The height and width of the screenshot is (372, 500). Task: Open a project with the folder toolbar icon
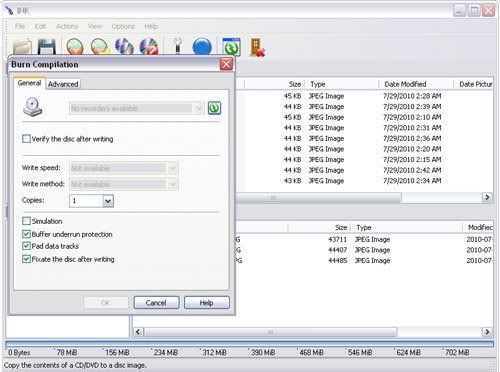pyautogui.click(x=22, y=47)
